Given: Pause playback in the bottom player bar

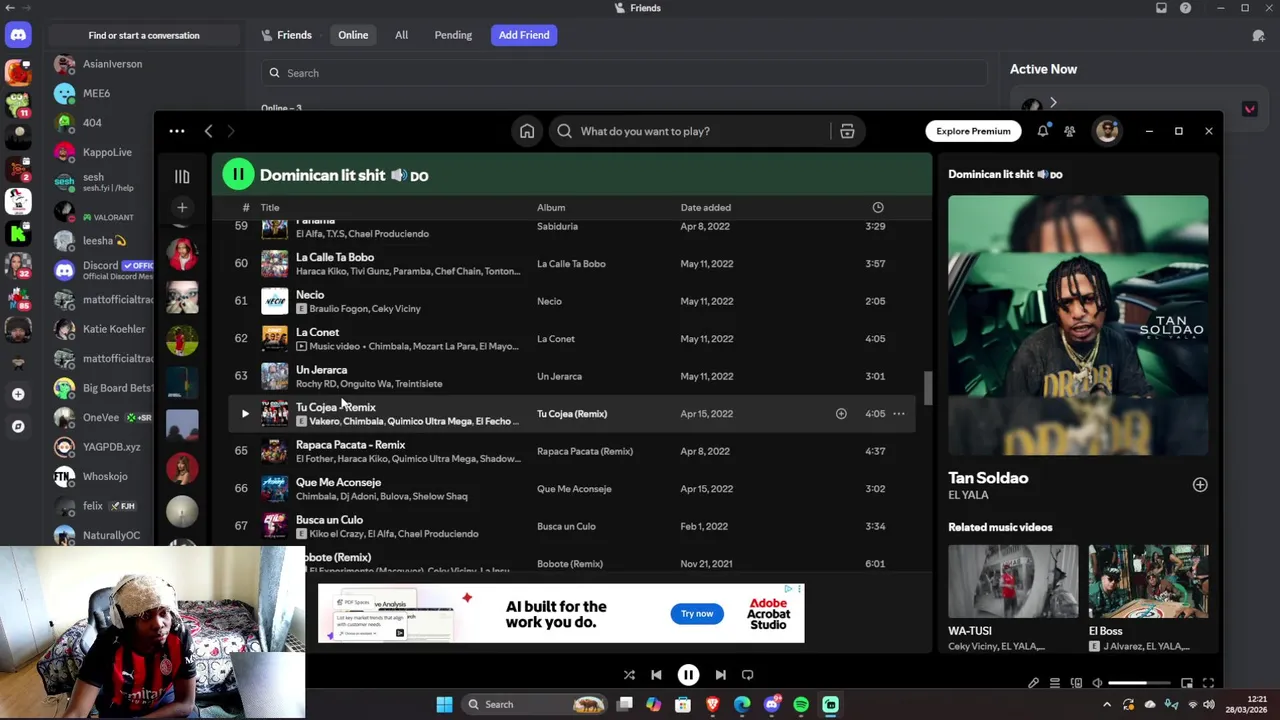Looking at the screenshot, I should pyautogui.click(x=688, y=675).
